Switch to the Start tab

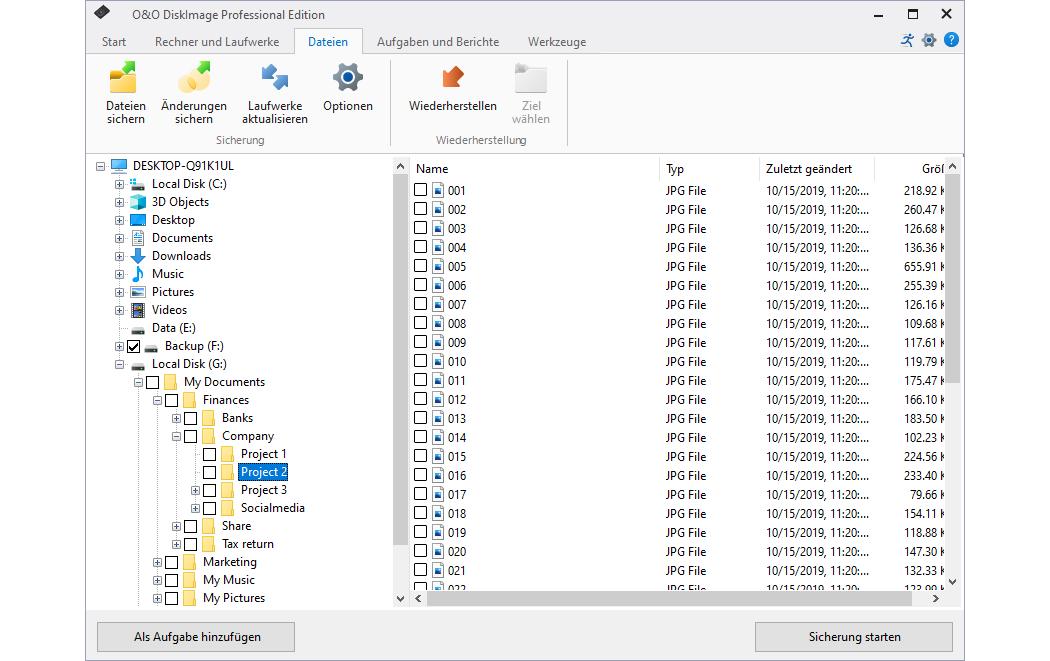coord(114,42)
